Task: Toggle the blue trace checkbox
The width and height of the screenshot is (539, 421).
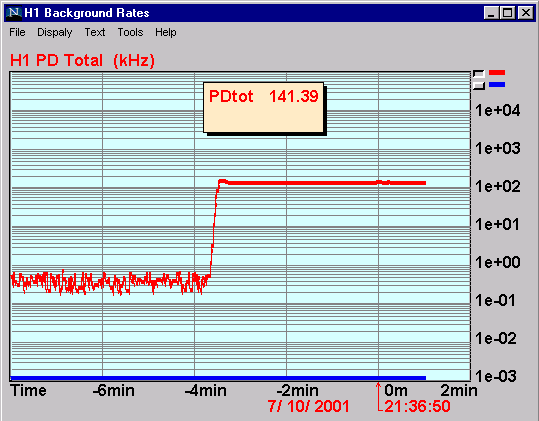Action: point(478,85)
